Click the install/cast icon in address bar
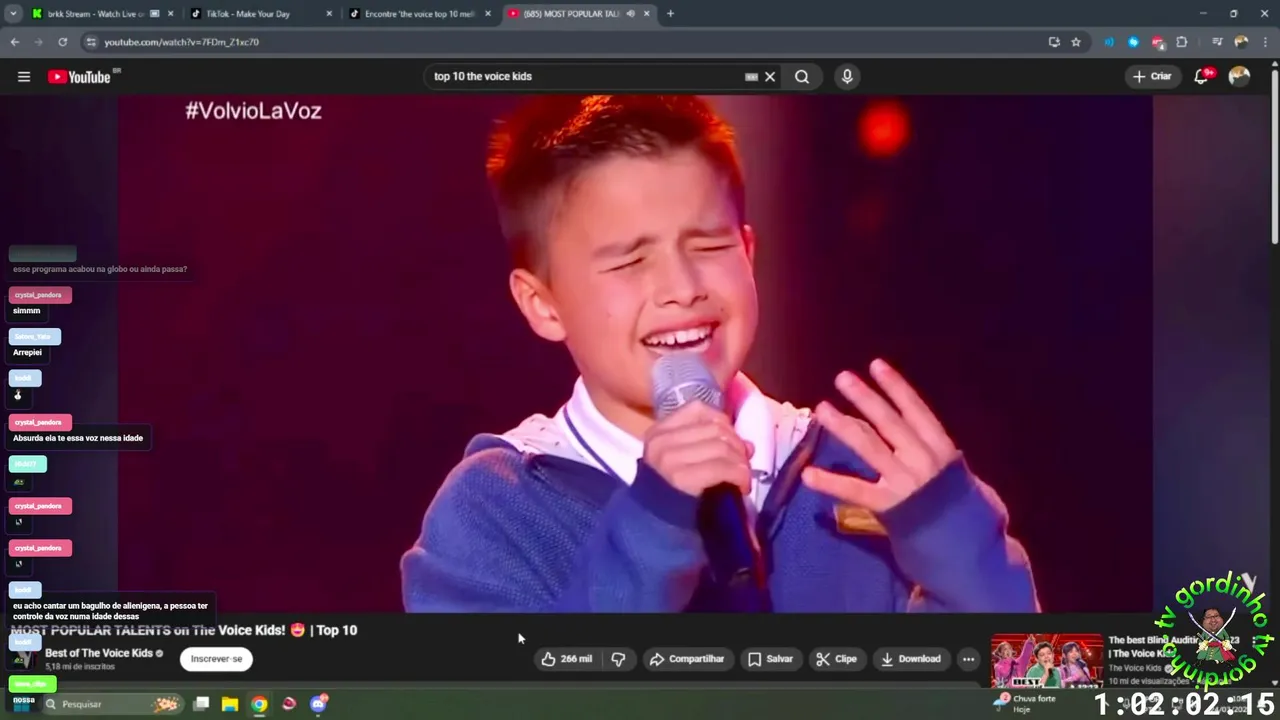Viewport: 1280px width, 720px height. click(x=1054, y=42)
